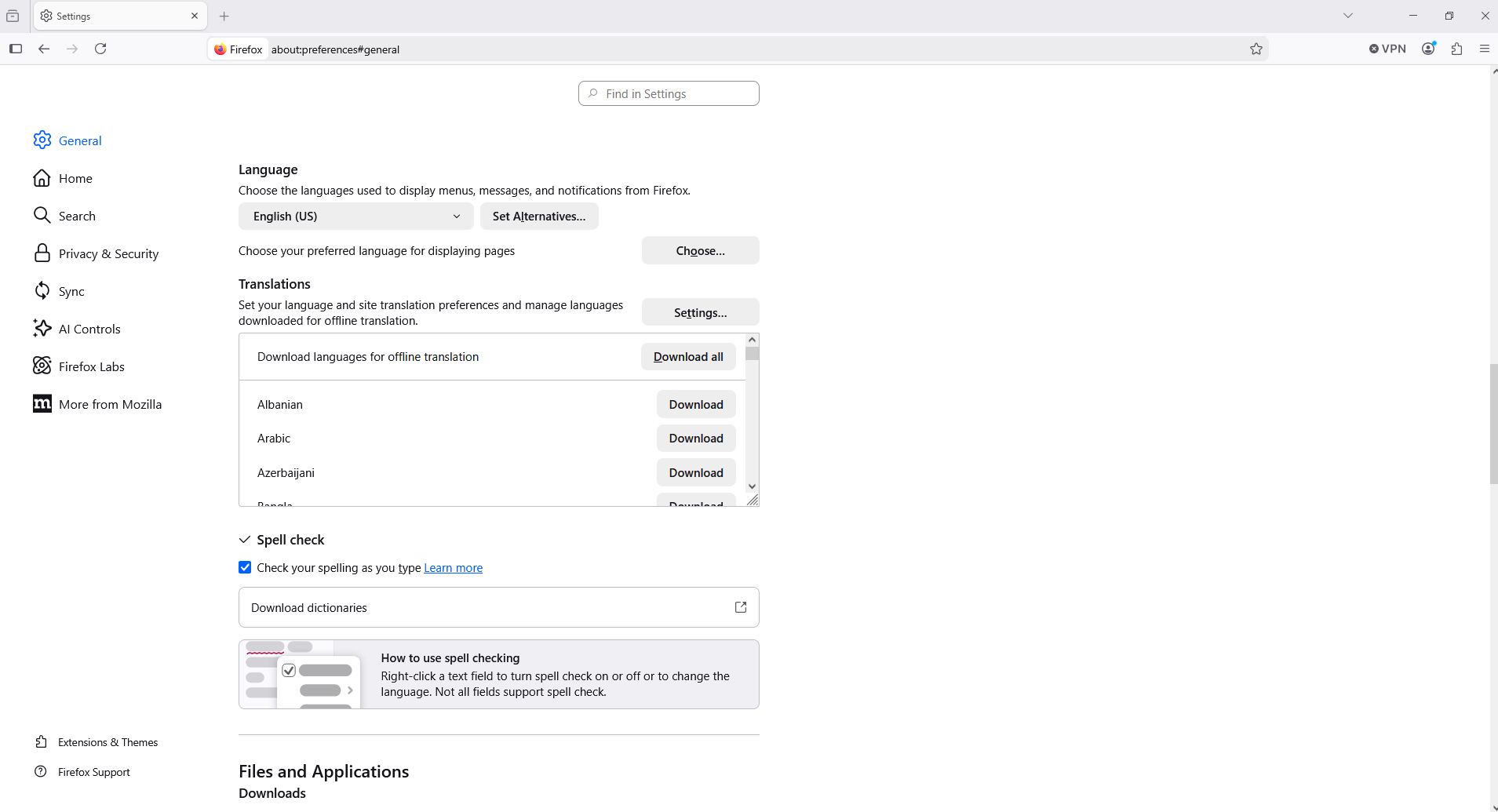Open the English (US) language dropdown

click(x=355, y=217)
